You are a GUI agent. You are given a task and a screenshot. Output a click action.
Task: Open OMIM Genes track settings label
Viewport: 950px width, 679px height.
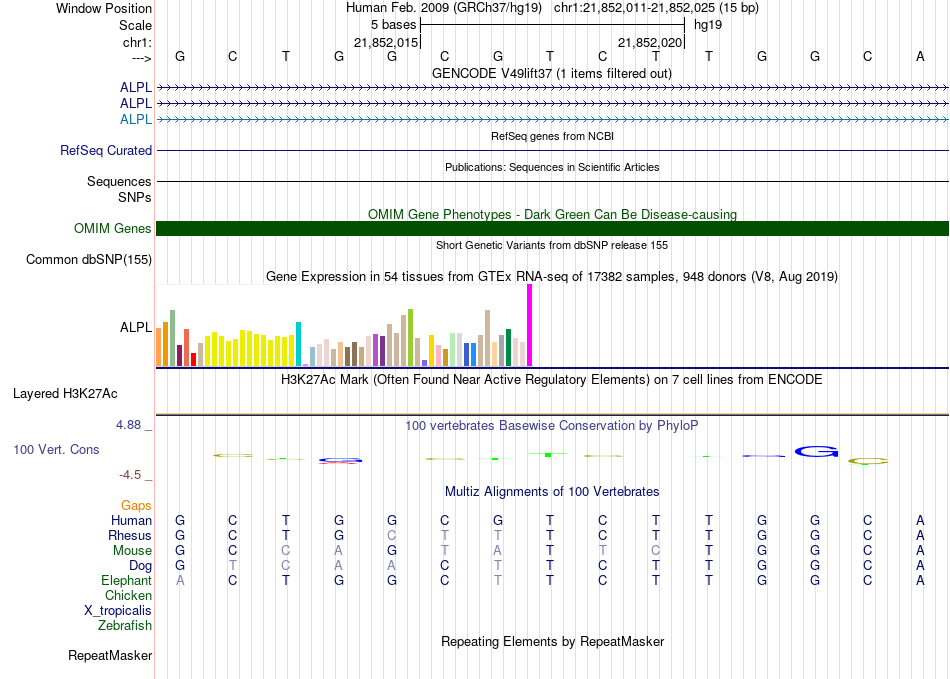[x=113, y=229]
